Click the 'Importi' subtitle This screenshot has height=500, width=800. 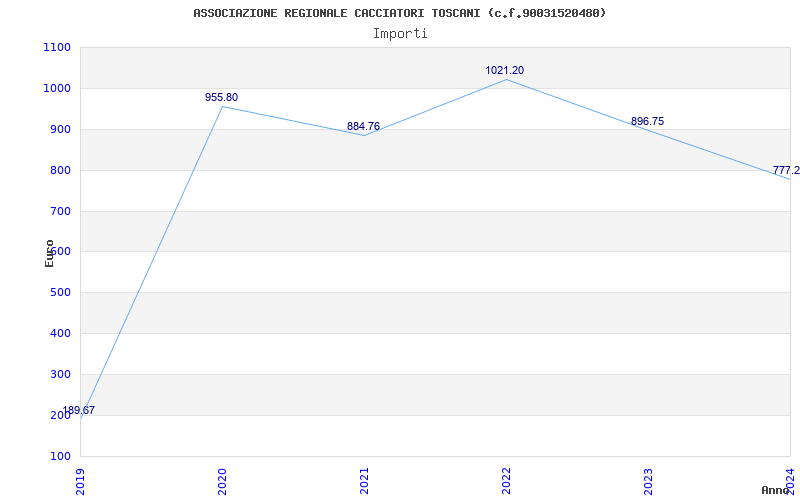click(400, 34)
